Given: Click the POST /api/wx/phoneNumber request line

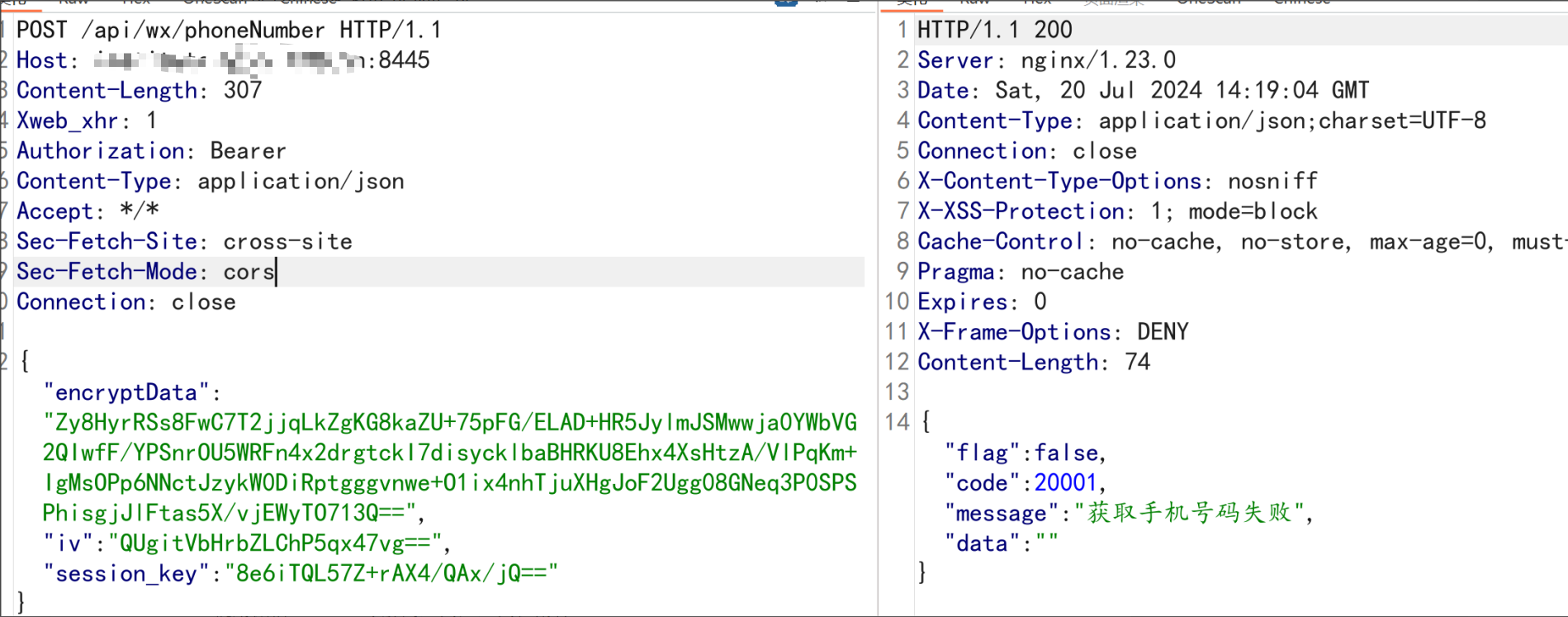Looking at the screenshot, I should (x=229, y=31).
